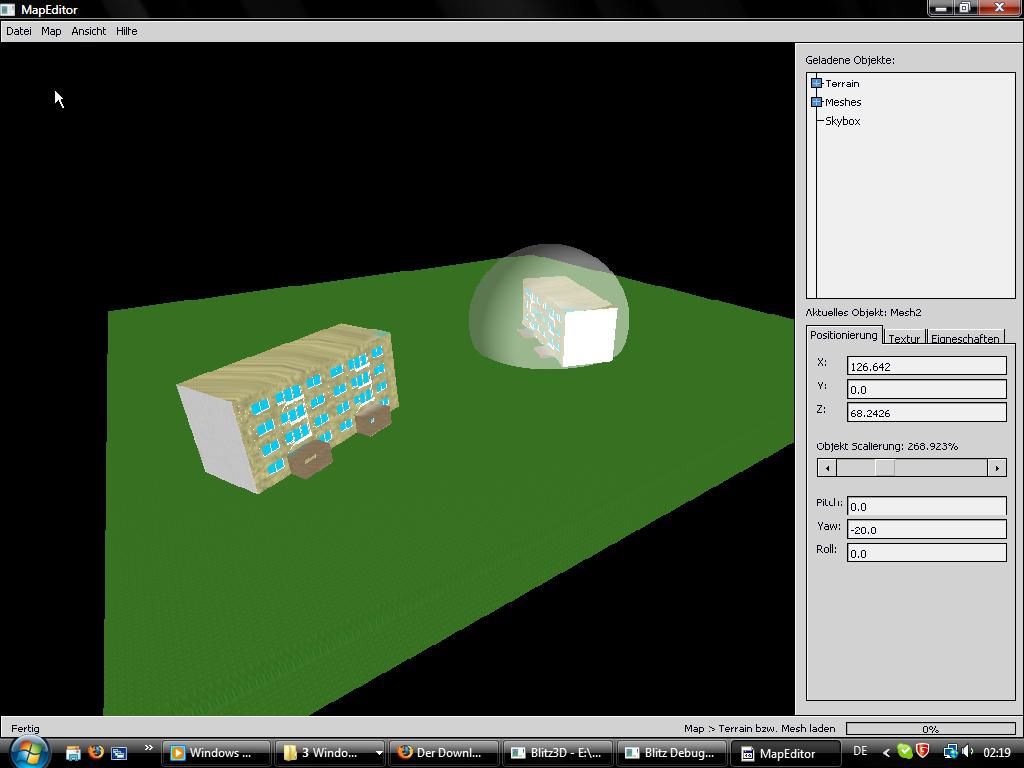The width and height of the screenshot is (1024, 768).
Task: Open the Ansicht menu
Action: pyautogui.click(x=88, y=31)
